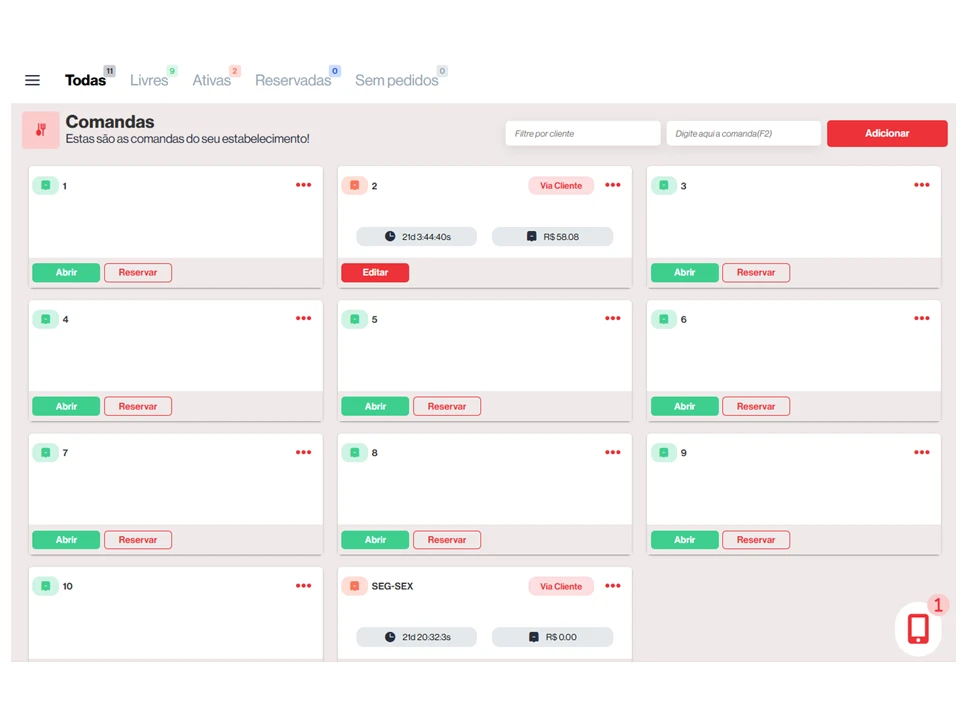Expand the three-dot menu on comanda 5

coord(612,319)
